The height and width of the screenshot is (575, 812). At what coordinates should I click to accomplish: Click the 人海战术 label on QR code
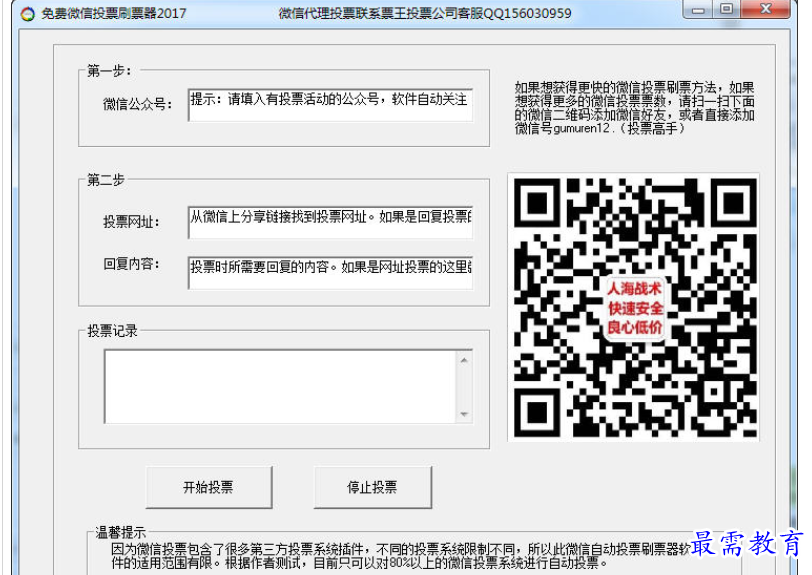pos(634,289)
